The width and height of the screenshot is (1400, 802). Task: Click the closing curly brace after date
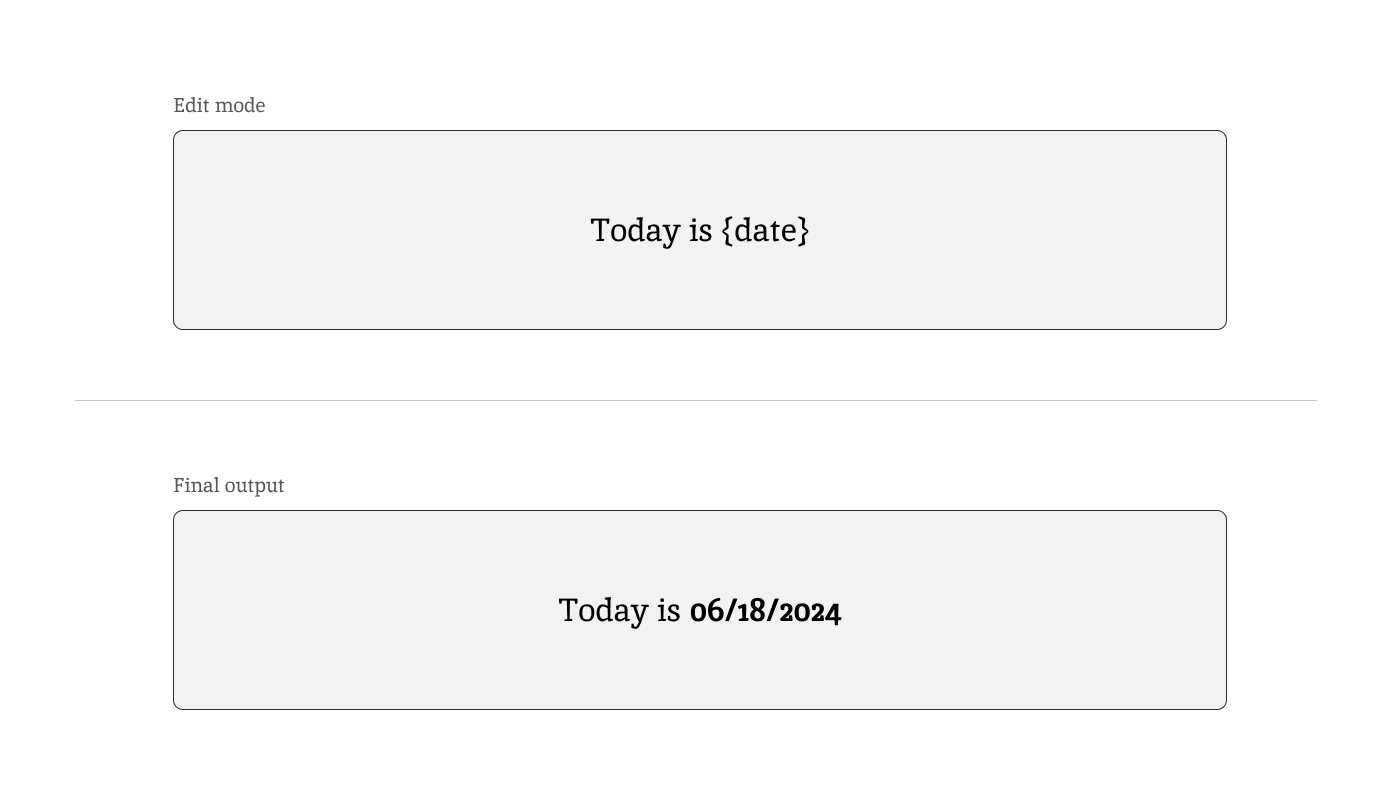[x=804, y=231]
